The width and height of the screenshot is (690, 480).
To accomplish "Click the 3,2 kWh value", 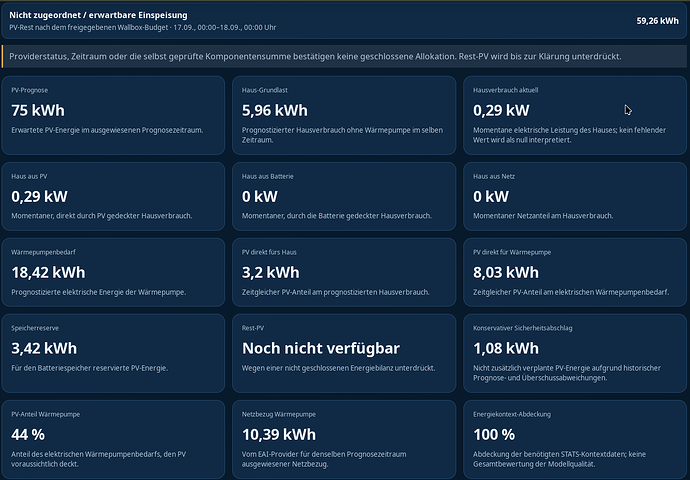I will pyautogui.click(x=271, y=272).
